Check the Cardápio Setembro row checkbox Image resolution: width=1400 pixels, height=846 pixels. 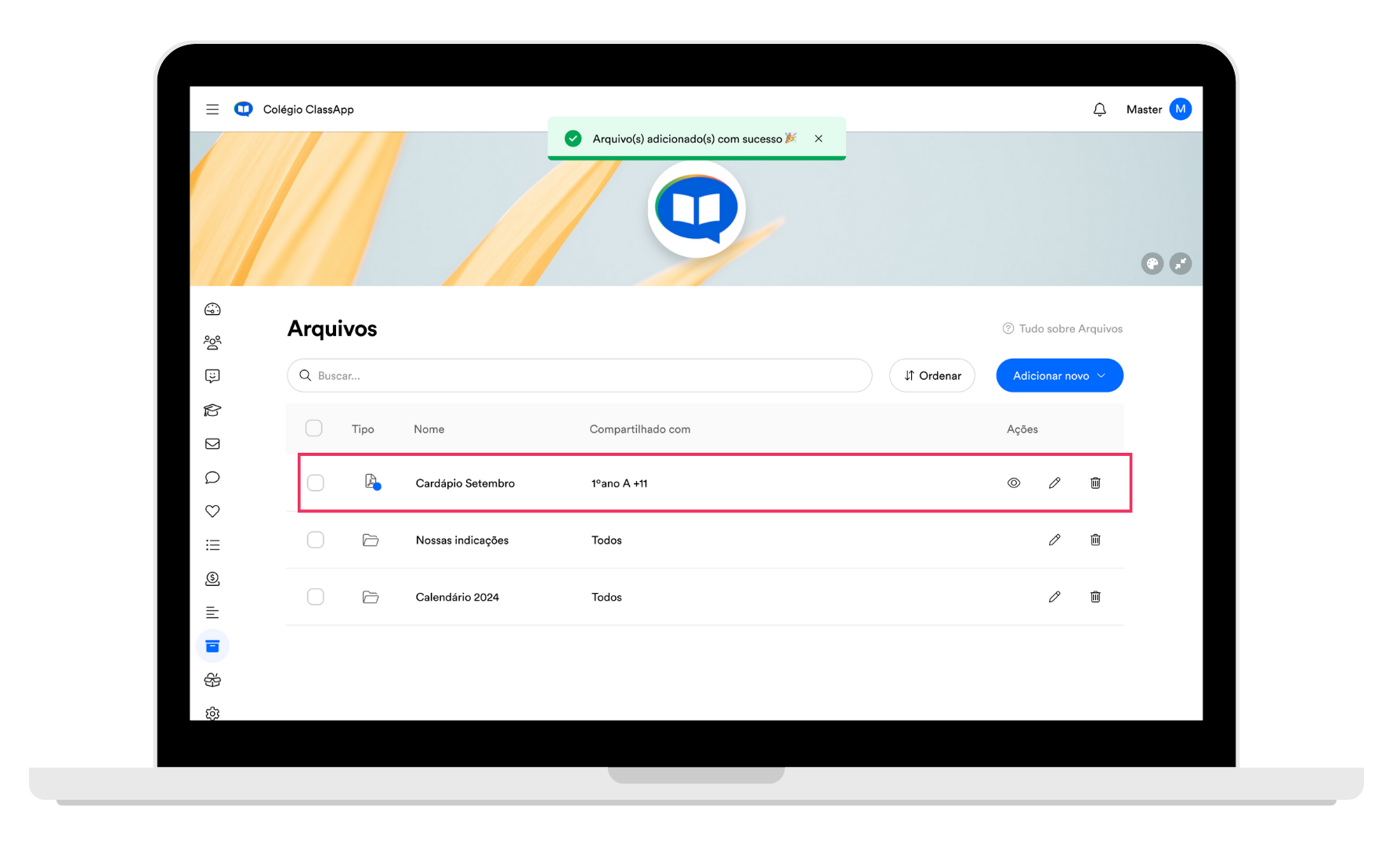316,483
